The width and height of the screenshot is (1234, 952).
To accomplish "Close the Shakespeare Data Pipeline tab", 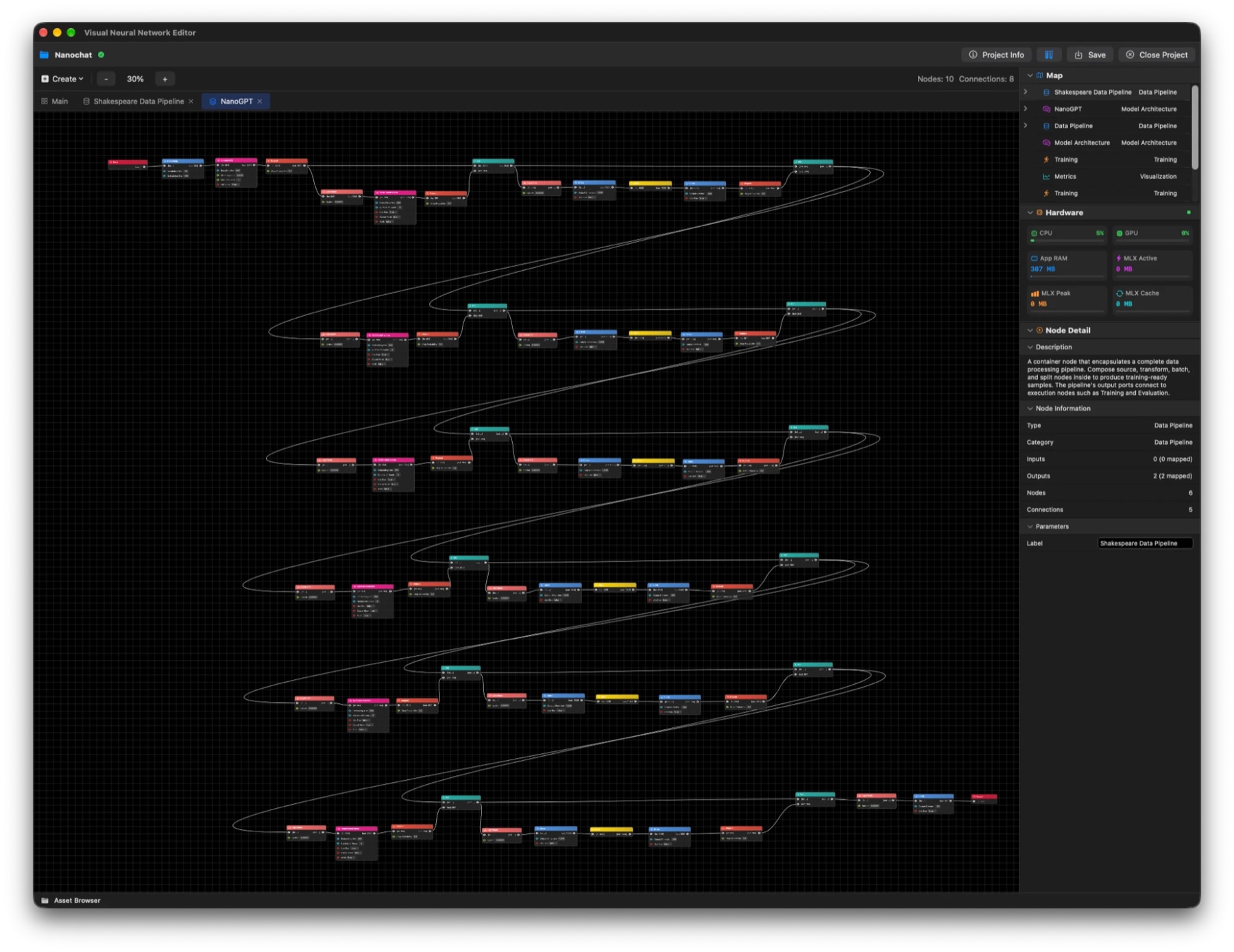I will click(191, 101).
